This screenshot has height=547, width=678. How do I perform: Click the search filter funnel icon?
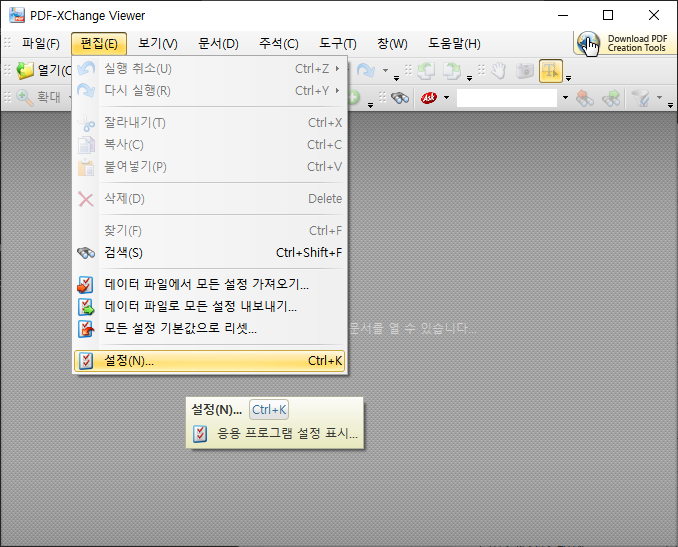pyautogui.click(x=640, y=98)
